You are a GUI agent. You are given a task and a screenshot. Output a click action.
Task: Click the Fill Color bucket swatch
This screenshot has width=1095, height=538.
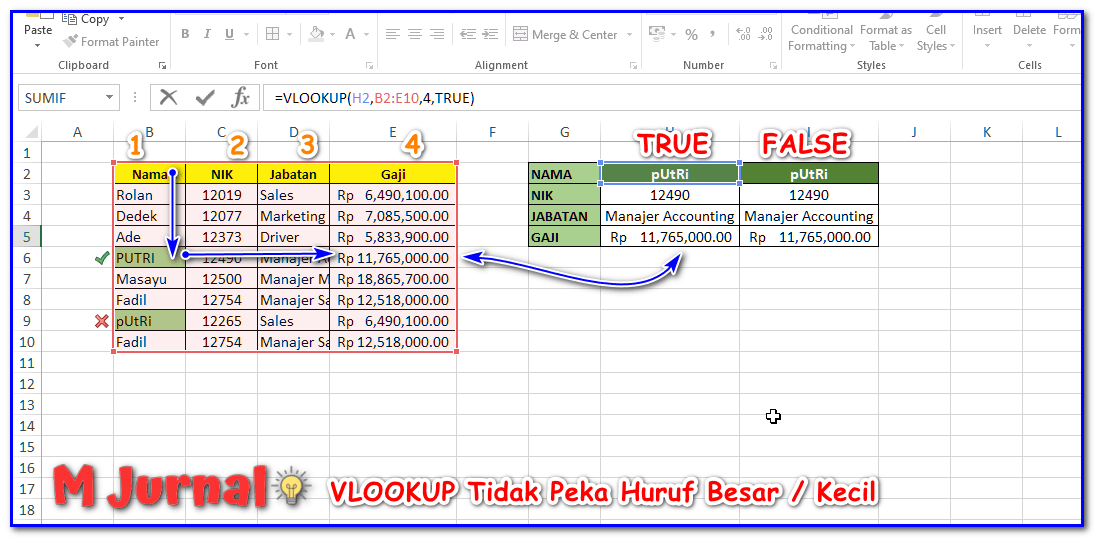click(316, 35)
